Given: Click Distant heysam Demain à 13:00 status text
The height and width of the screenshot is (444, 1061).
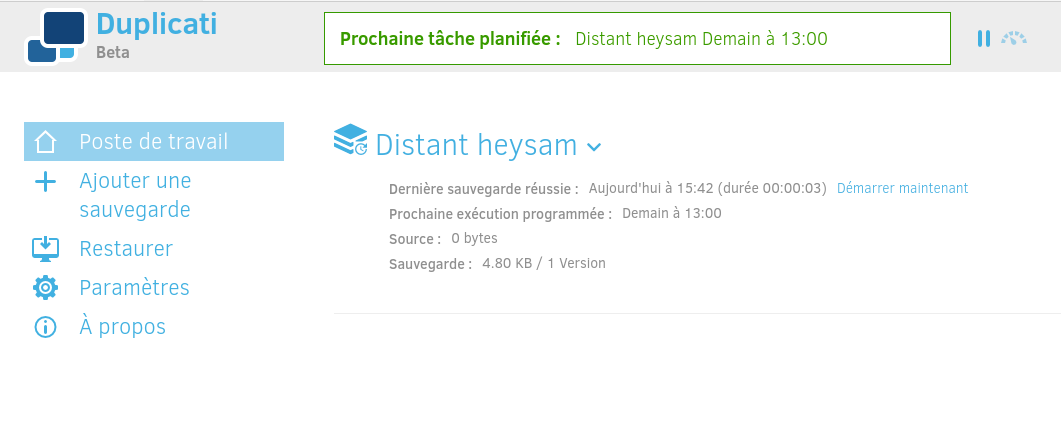Looking at the screenshot, I should coord(701,39).
